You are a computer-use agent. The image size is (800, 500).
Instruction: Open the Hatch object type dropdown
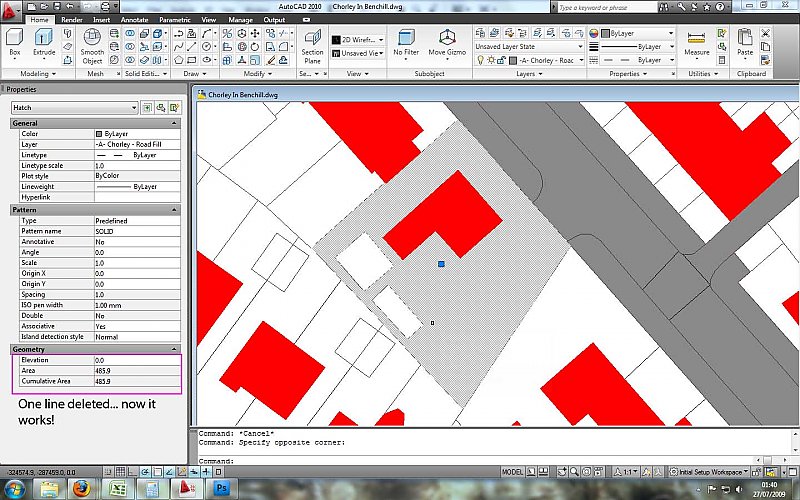74,107
